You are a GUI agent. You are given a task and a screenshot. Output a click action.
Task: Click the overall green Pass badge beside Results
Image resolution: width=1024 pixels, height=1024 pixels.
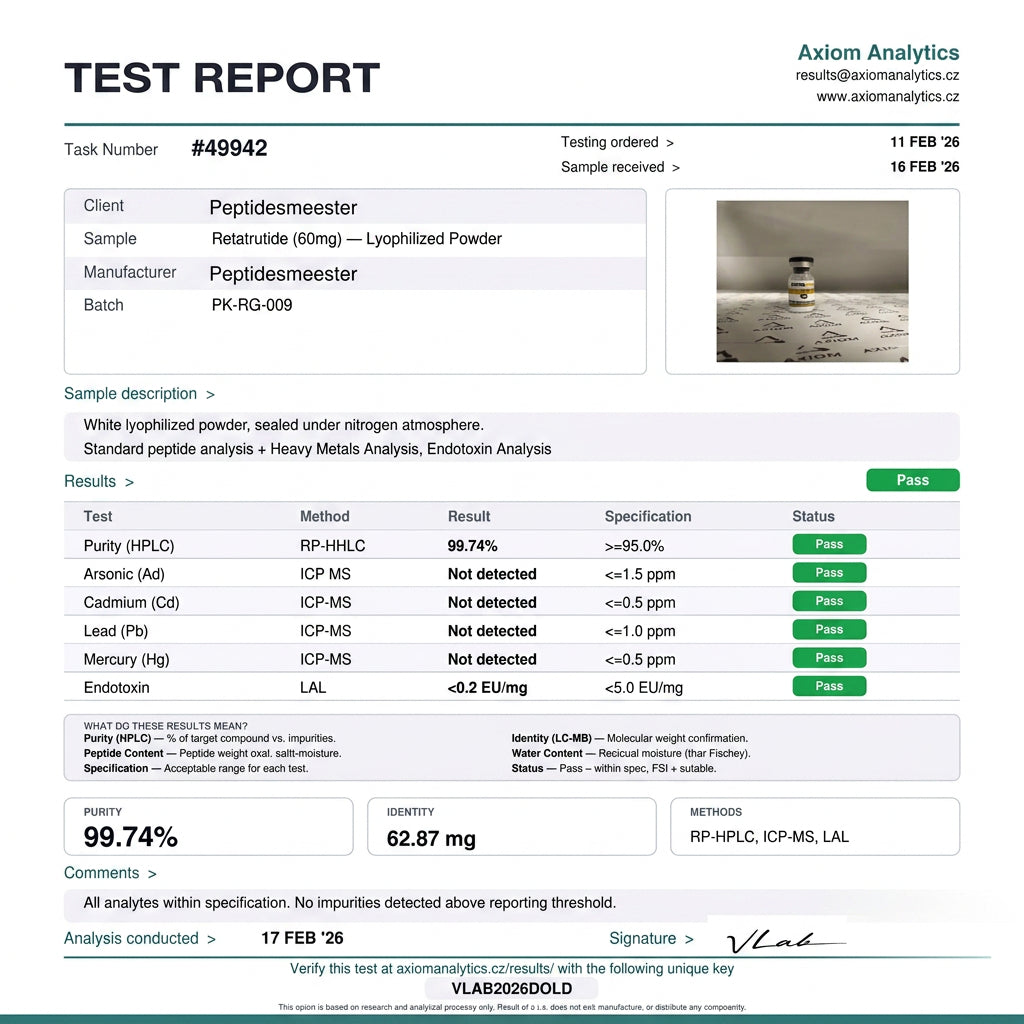pyautogui.click(x=912, y=480)
